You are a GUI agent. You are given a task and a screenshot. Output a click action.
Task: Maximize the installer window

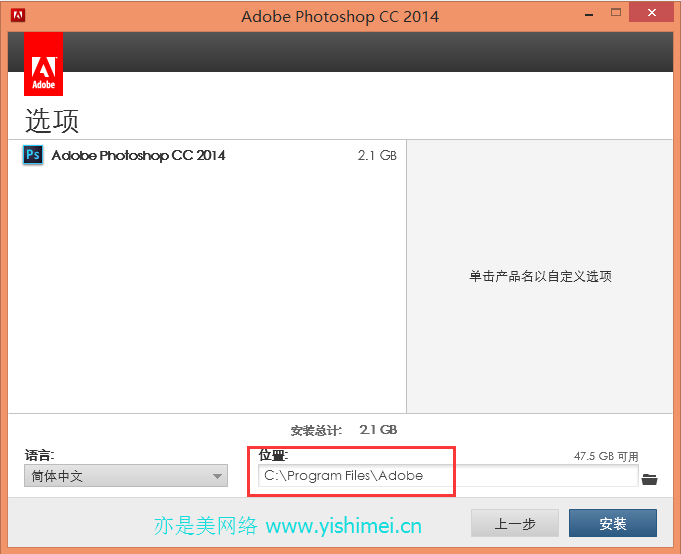point(616,13)
